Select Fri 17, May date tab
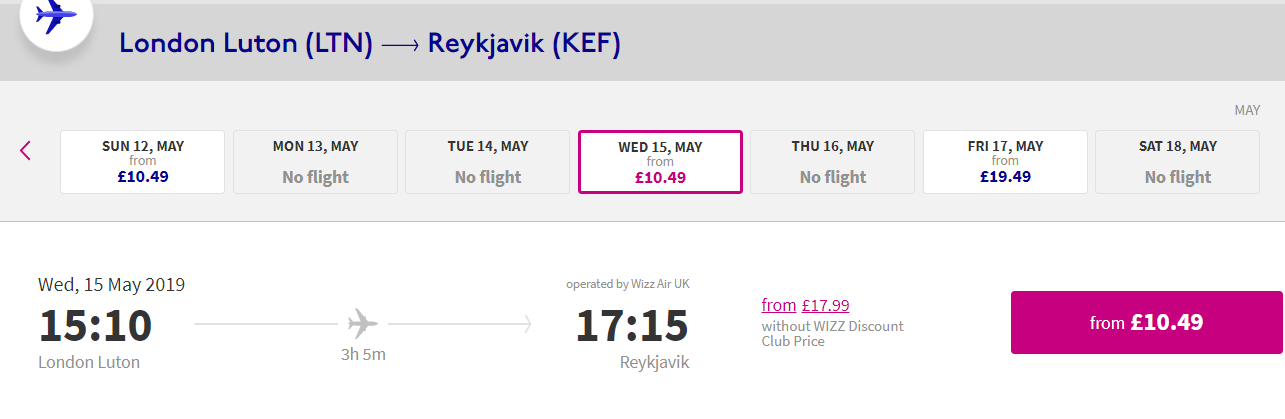The height and width of the screenshot is (419, 1285). 1005,162
